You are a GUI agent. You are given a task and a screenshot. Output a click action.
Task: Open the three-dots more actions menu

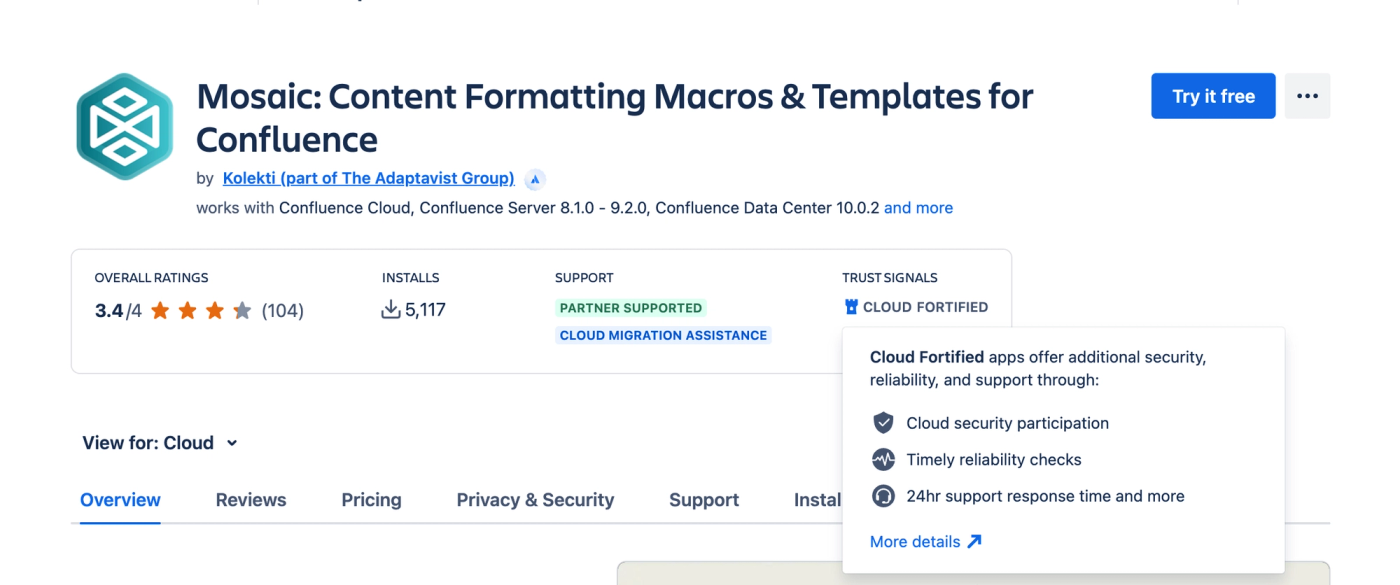(1307, 96)
